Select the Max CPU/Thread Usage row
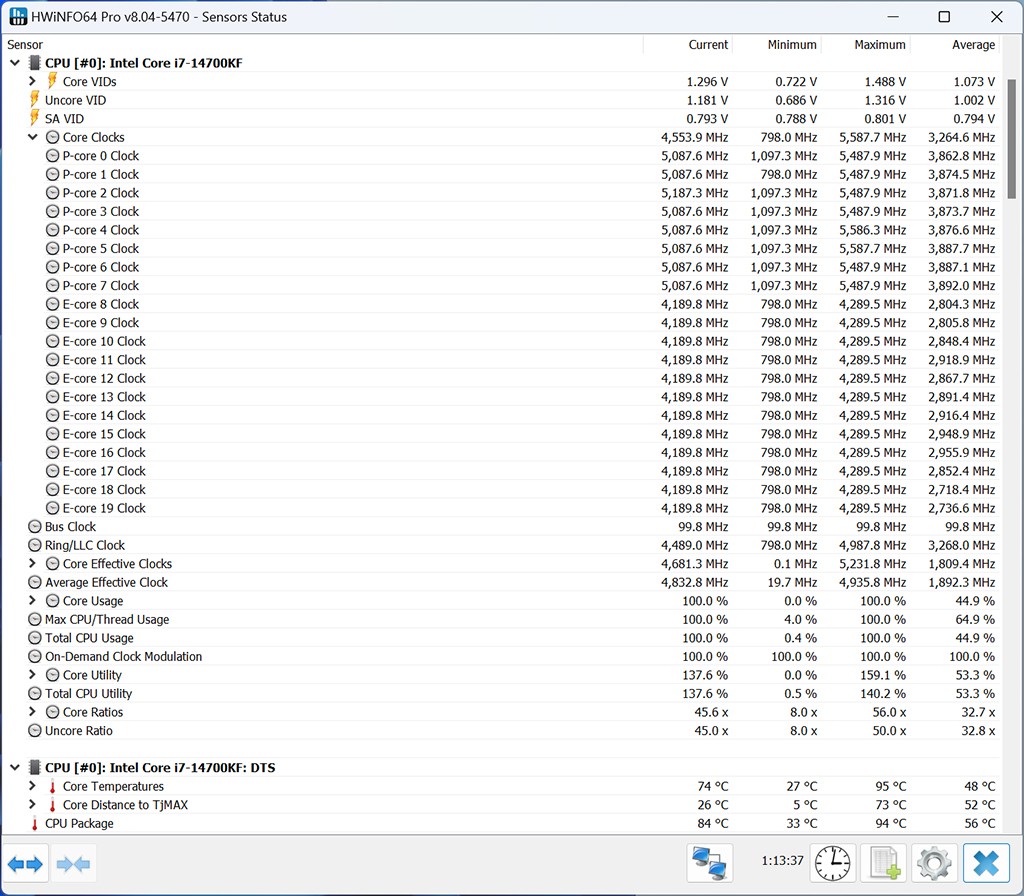This screenshot has width=1024, height=896. coord(501,619)
